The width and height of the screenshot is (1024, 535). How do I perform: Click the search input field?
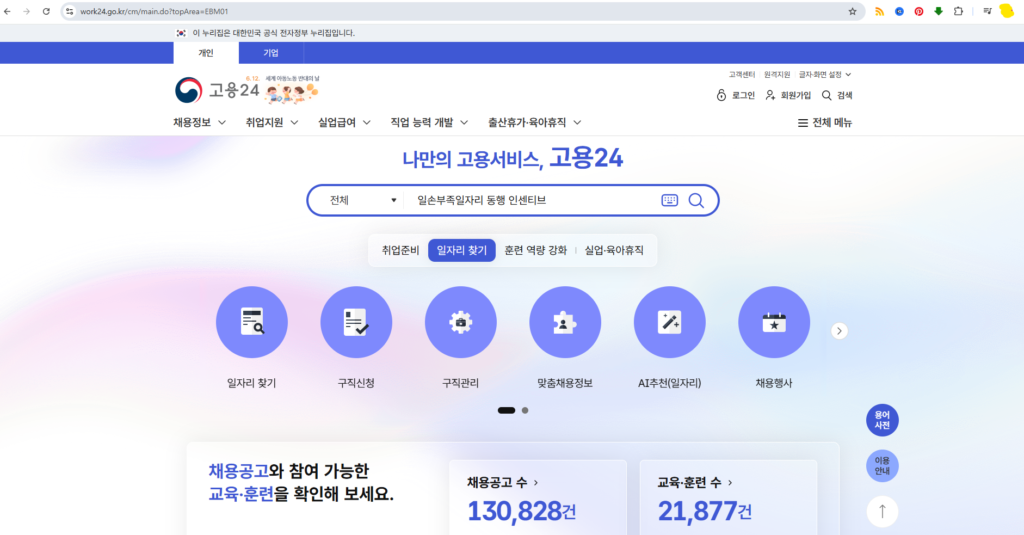coord(532,201)
